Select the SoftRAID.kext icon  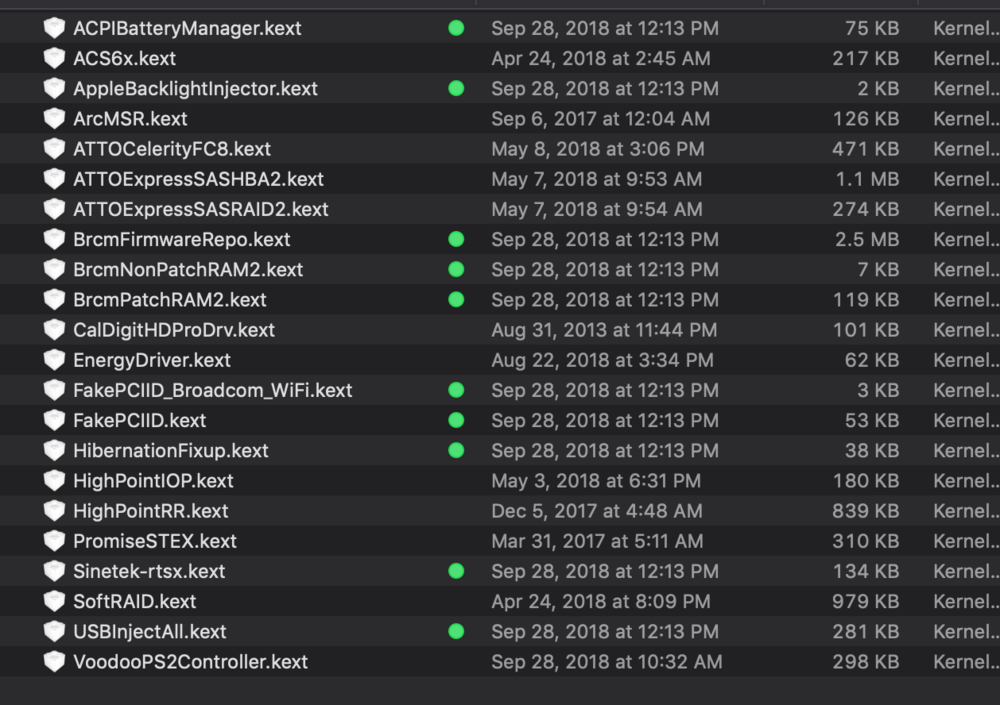54,602
